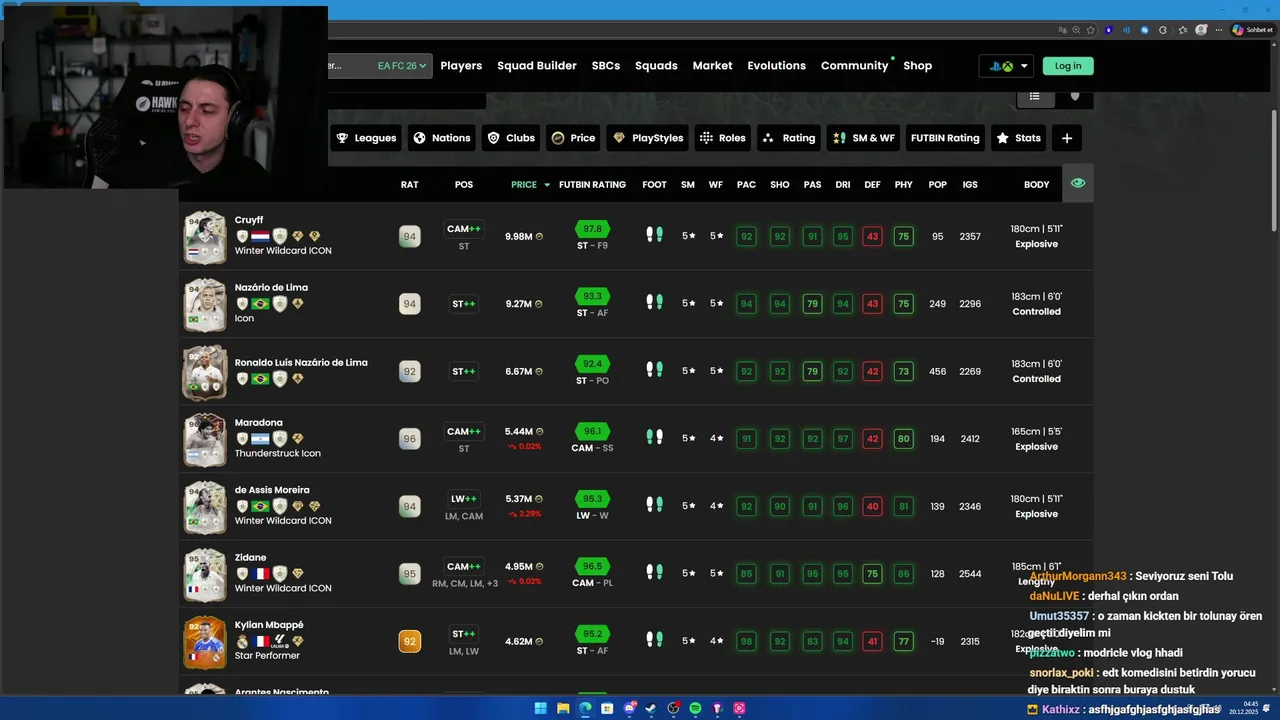Viewport: 1280px width, 720px height.
Task: Open Spotify from the taskbar
Action: tap(695, 708)
